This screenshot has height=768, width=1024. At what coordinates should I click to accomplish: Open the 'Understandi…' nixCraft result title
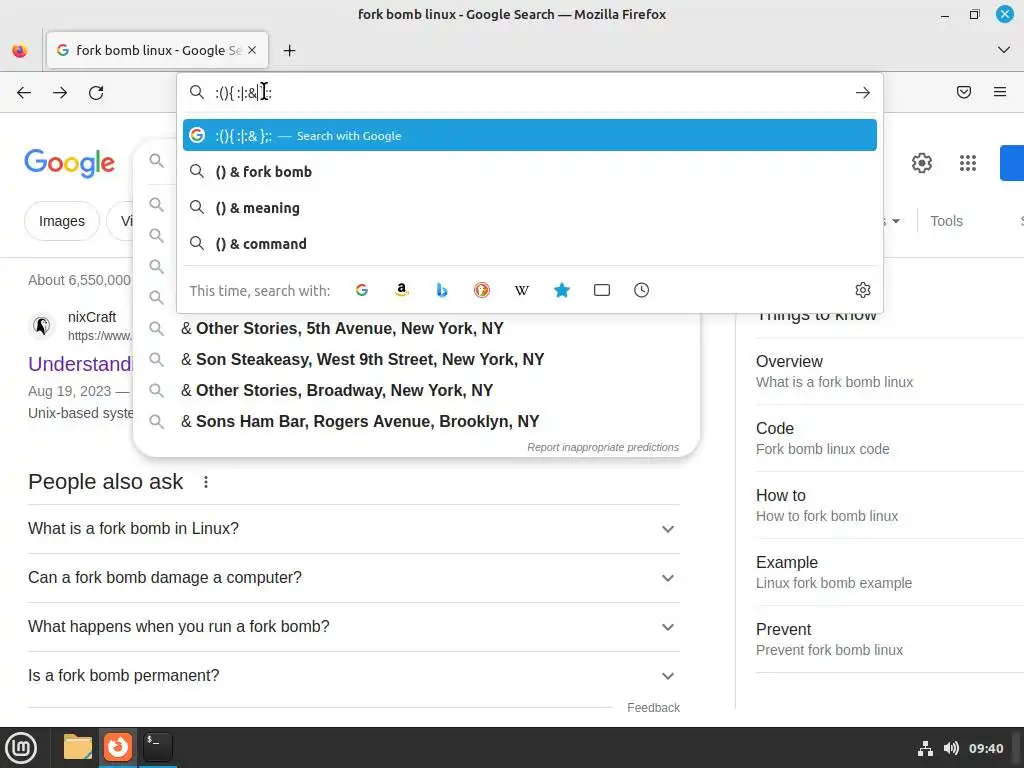point(80,364)
